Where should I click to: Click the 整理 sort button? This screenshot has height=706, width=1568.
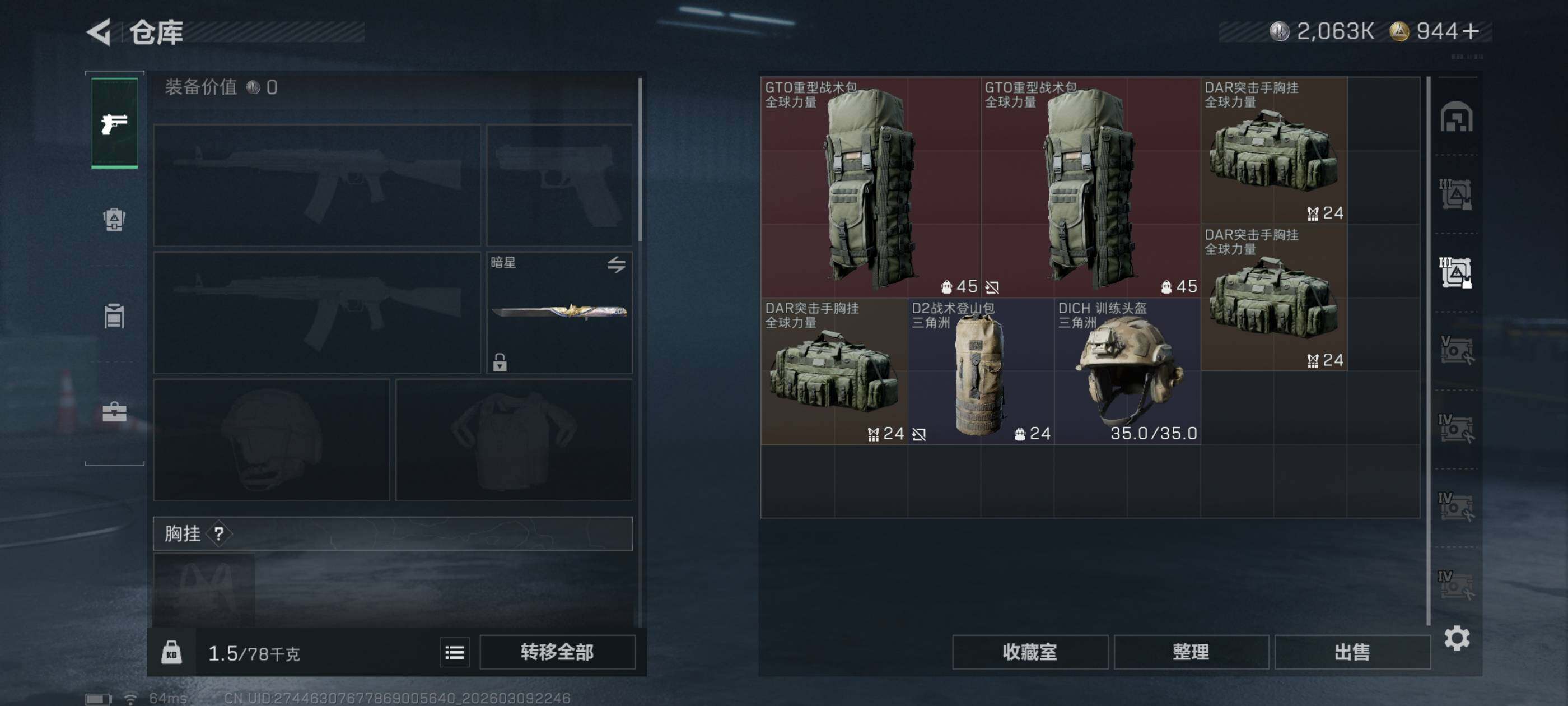(1191, 652)
